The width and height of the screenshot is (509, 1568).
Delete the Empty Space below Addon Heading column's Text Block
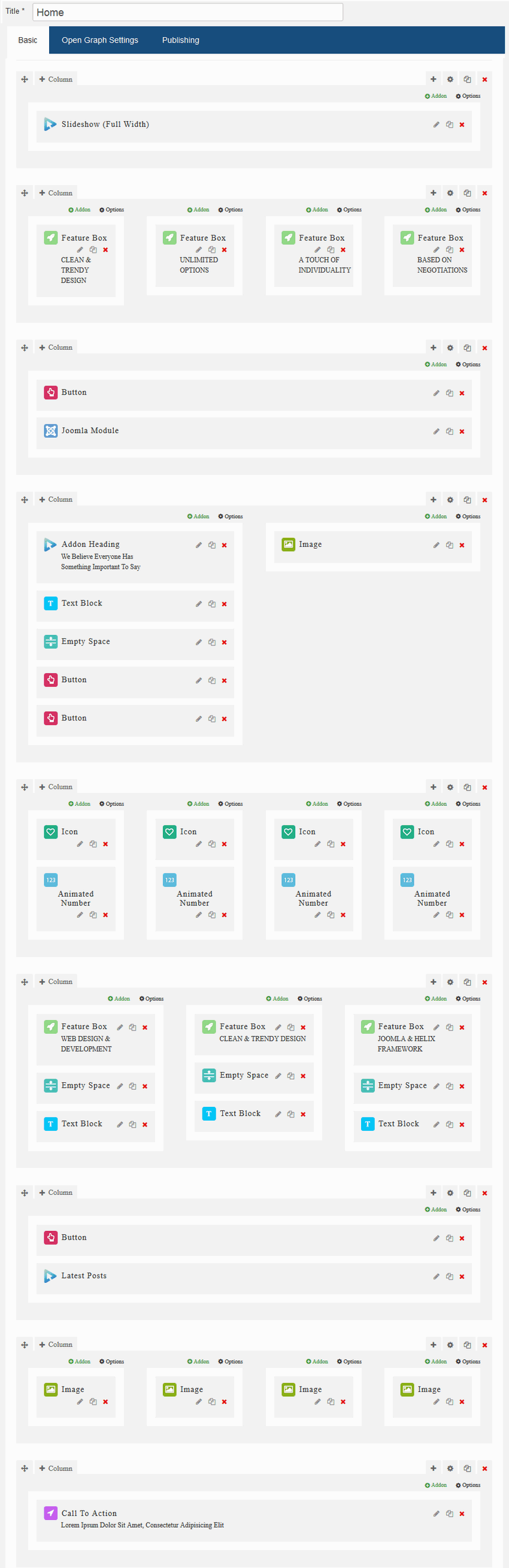coord(225,643)
